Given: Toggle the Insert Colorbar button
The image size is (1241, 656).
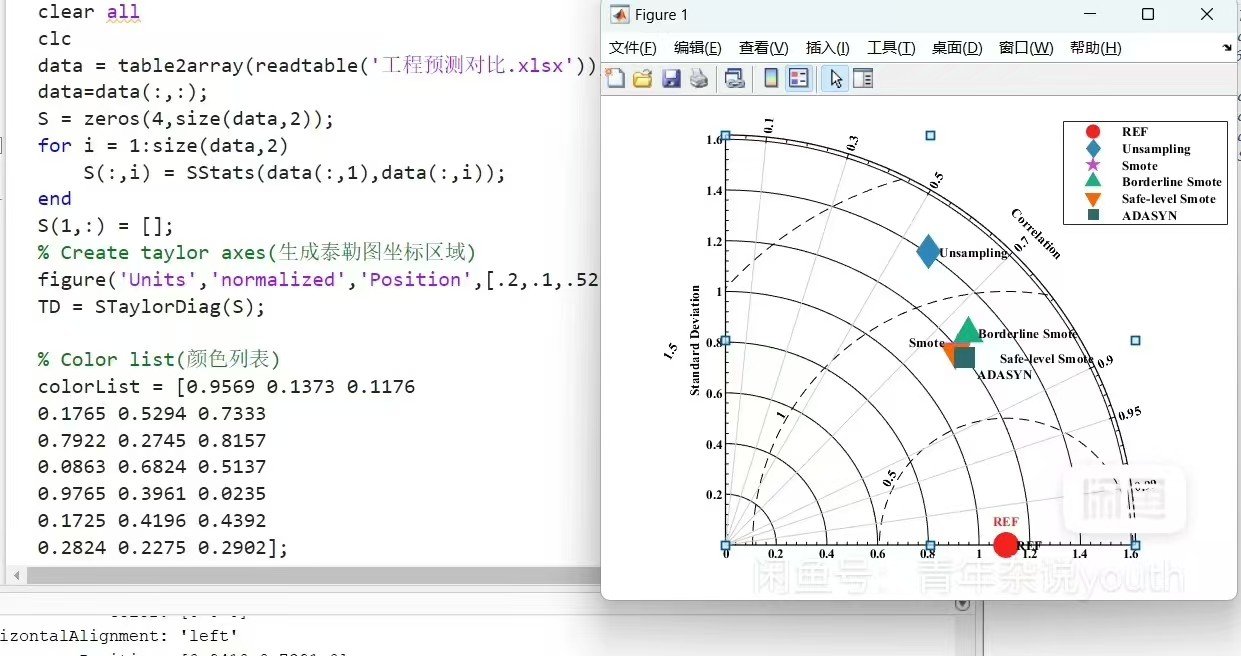Looking at the screenshot, I should pyautogui.click(x=771, y=79).
